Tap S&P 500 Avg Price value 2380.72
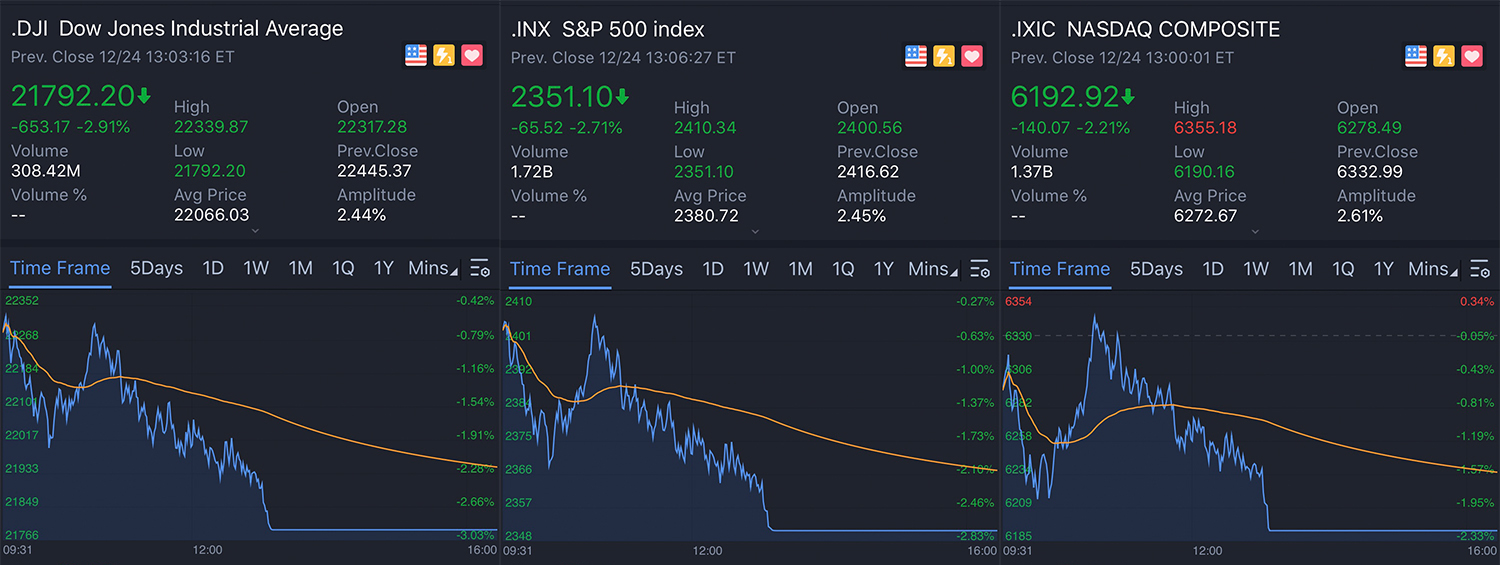 pos(705,215)
